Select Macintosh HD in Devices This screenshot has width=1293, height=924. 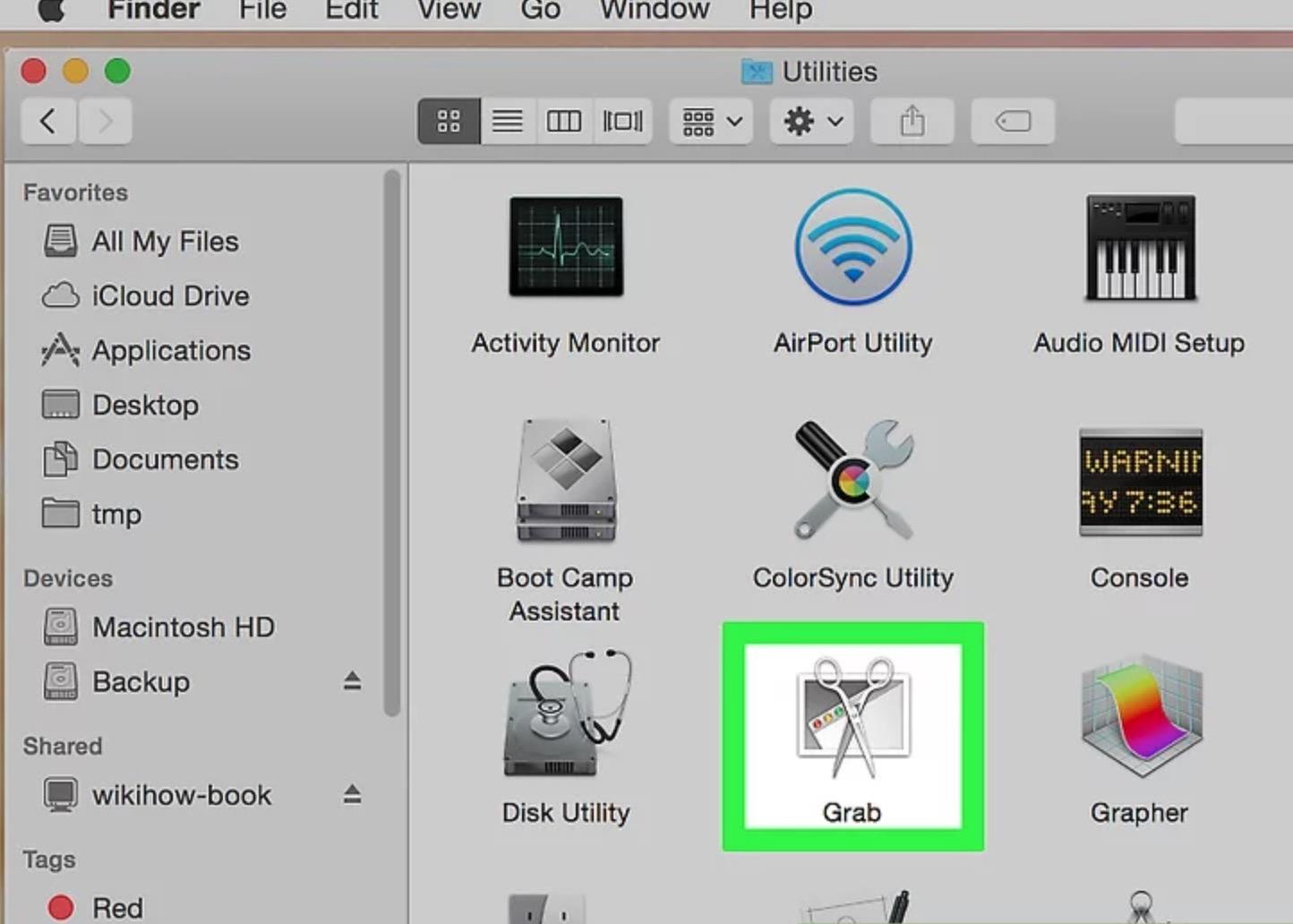[x=159, y=627]
